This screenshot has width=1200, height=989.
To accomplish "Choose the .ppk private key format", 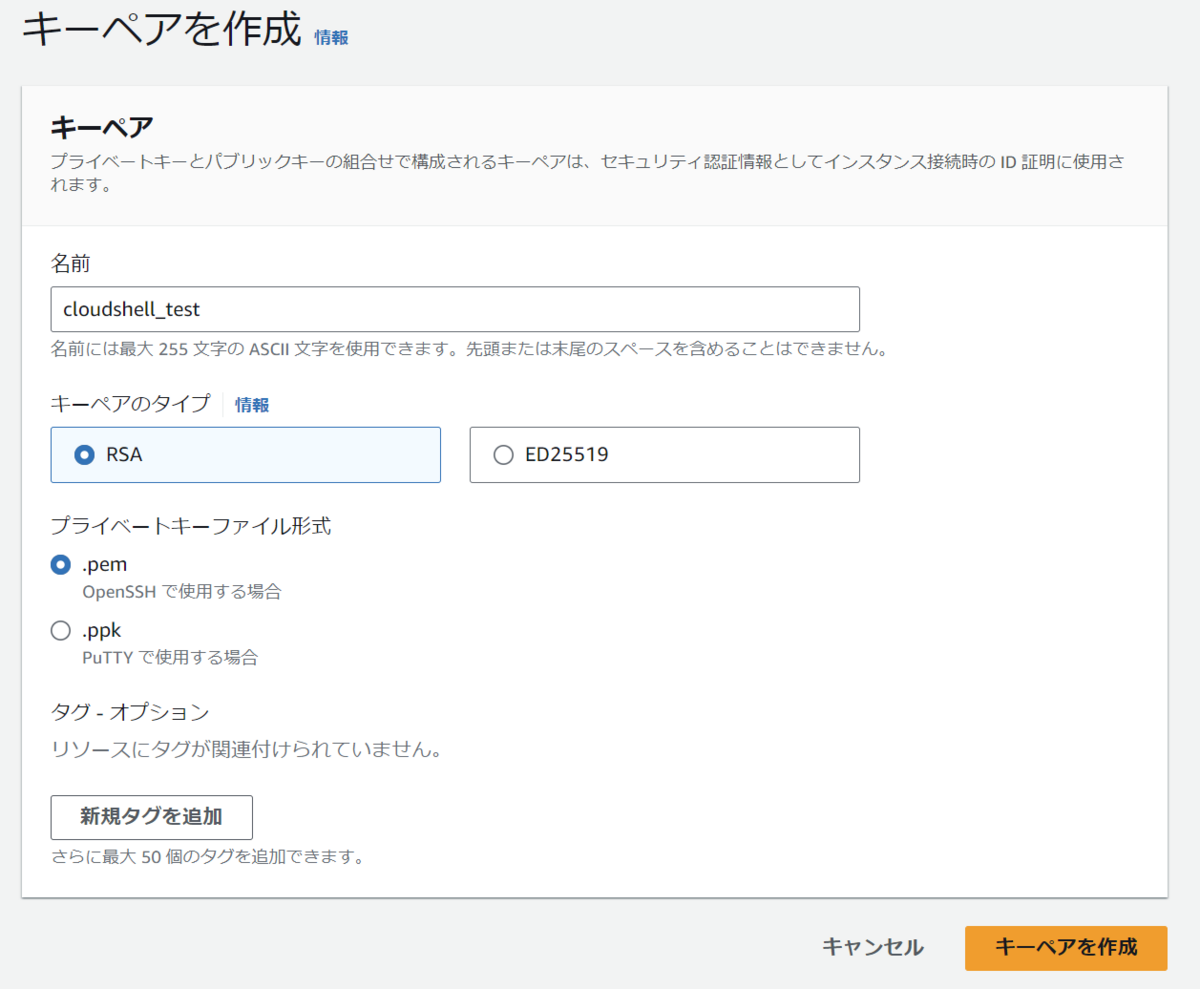I will 61,631.
